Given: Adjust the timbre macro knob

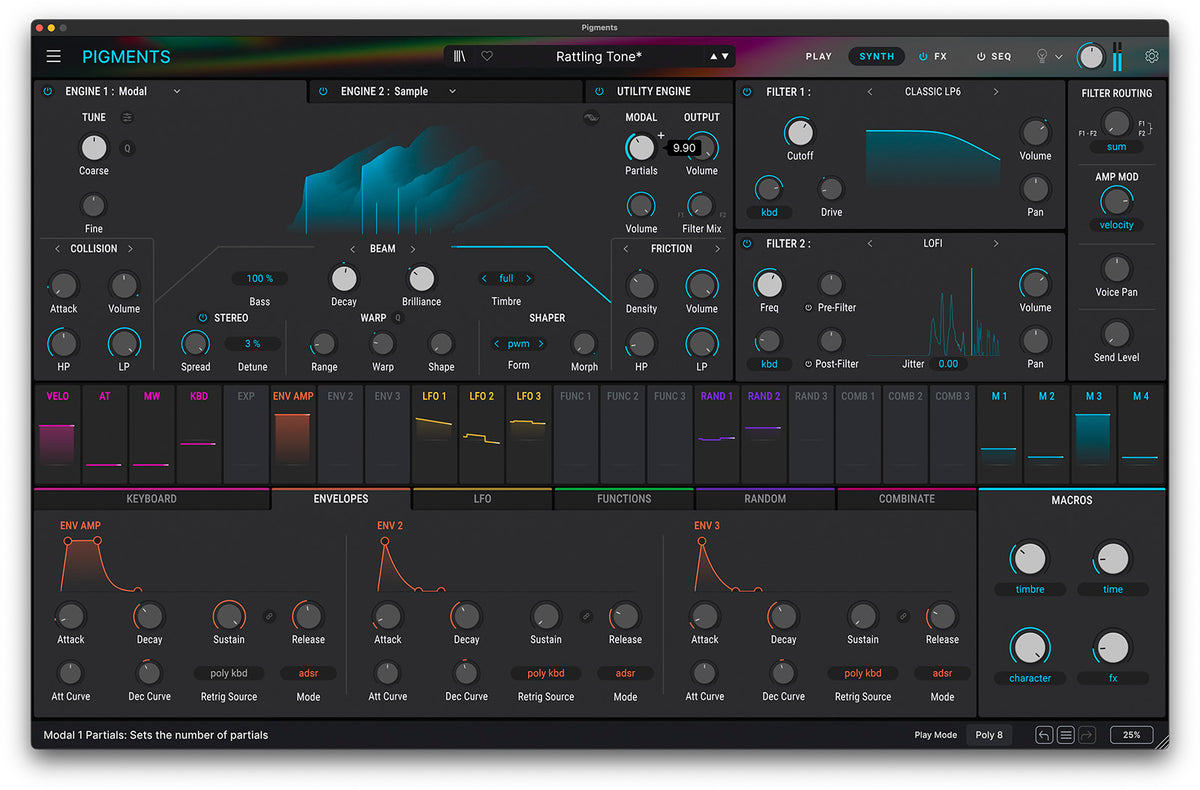Looking at the screenshot, I should 1030,559.
